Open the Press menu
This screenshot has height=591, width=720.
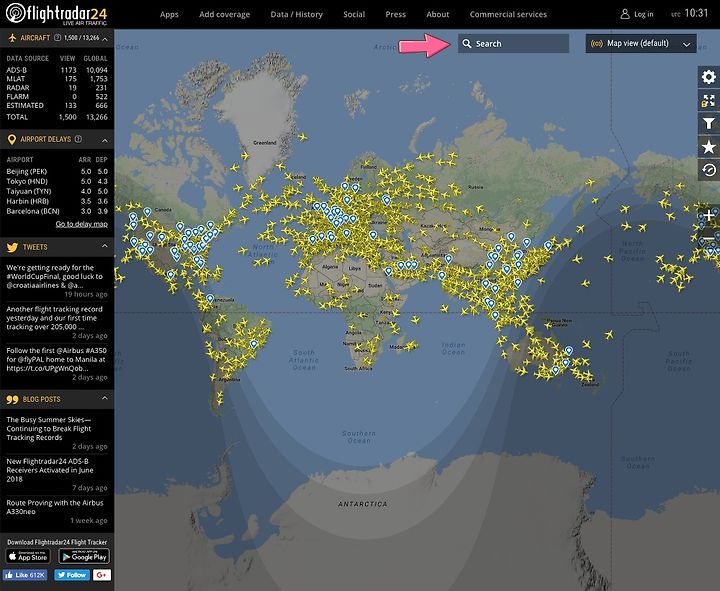(x=396, y=14)
